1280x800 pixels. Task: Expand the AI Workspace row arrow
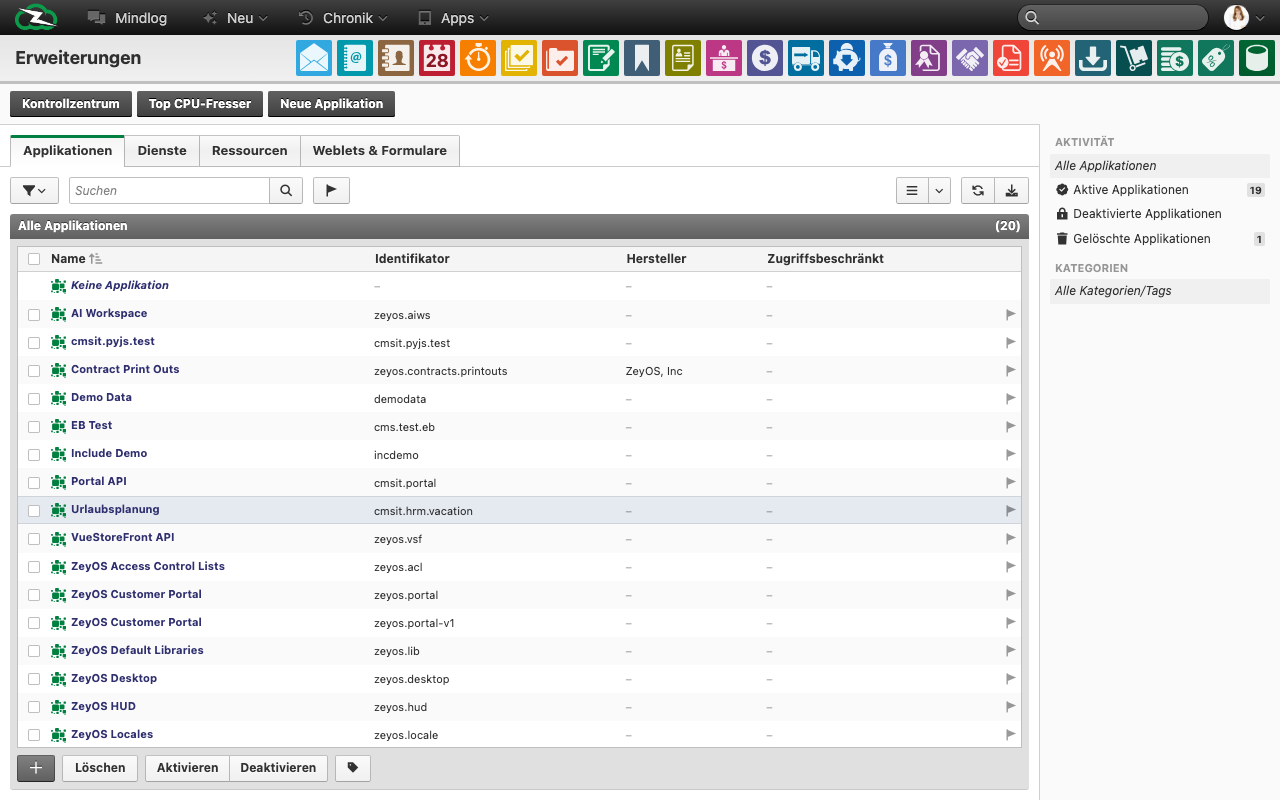pyautogui.click(x=1010, y=314)
